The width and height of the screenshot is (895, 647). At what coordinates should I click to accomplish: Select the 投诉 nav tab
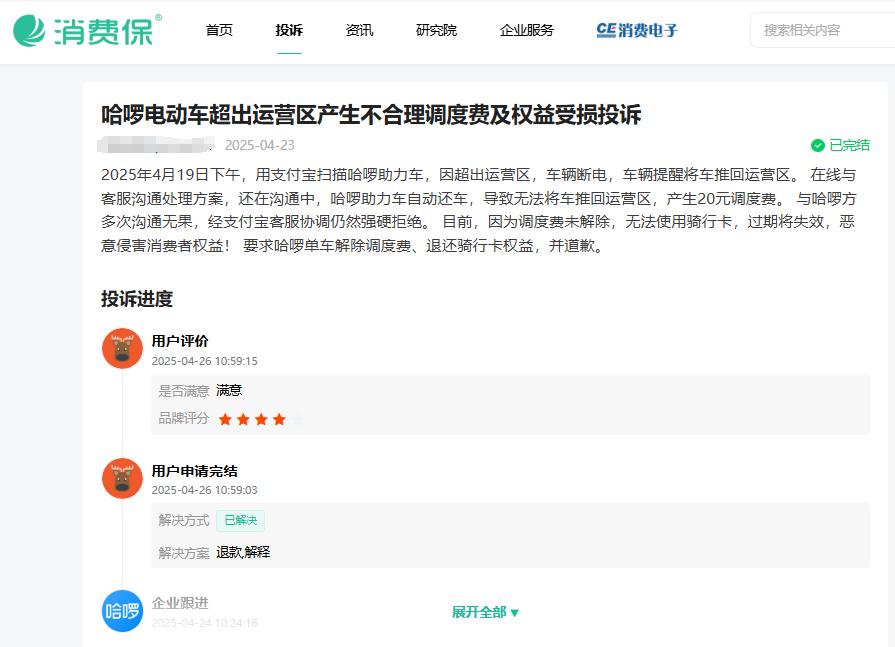(x=289, y=30)
